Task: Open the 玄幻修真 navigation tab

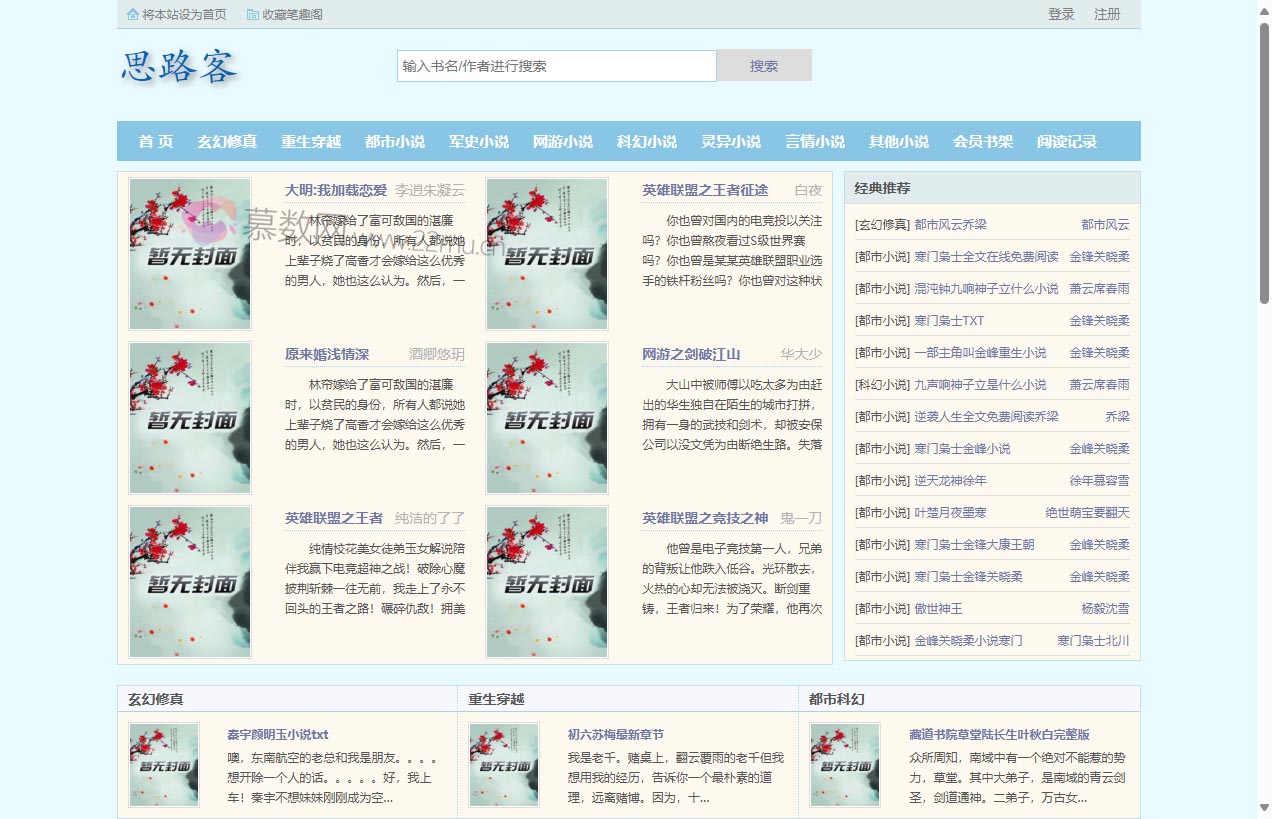Action: [227, 142]
